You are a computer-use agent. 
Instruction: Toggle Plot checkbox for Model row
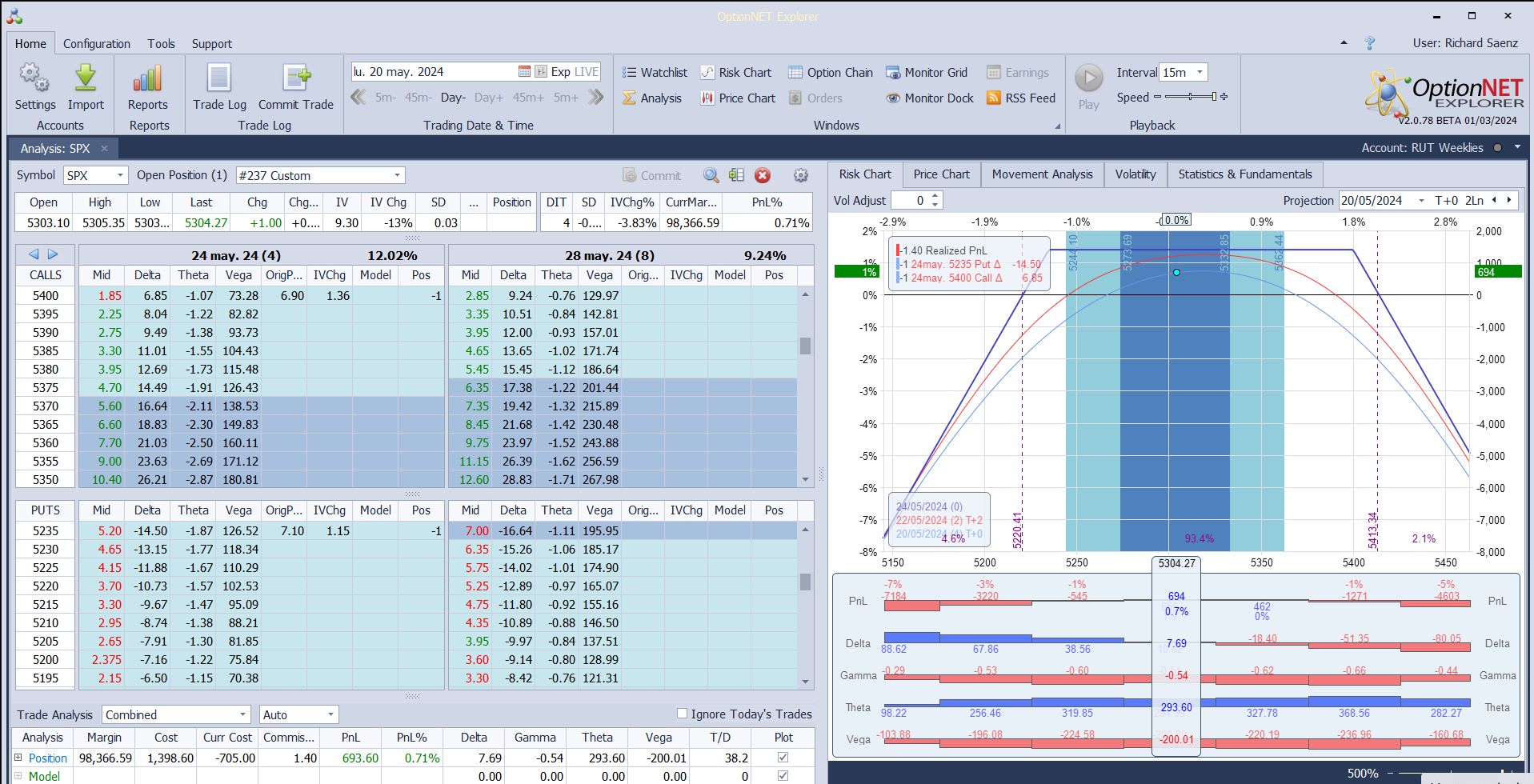point(783,776)
